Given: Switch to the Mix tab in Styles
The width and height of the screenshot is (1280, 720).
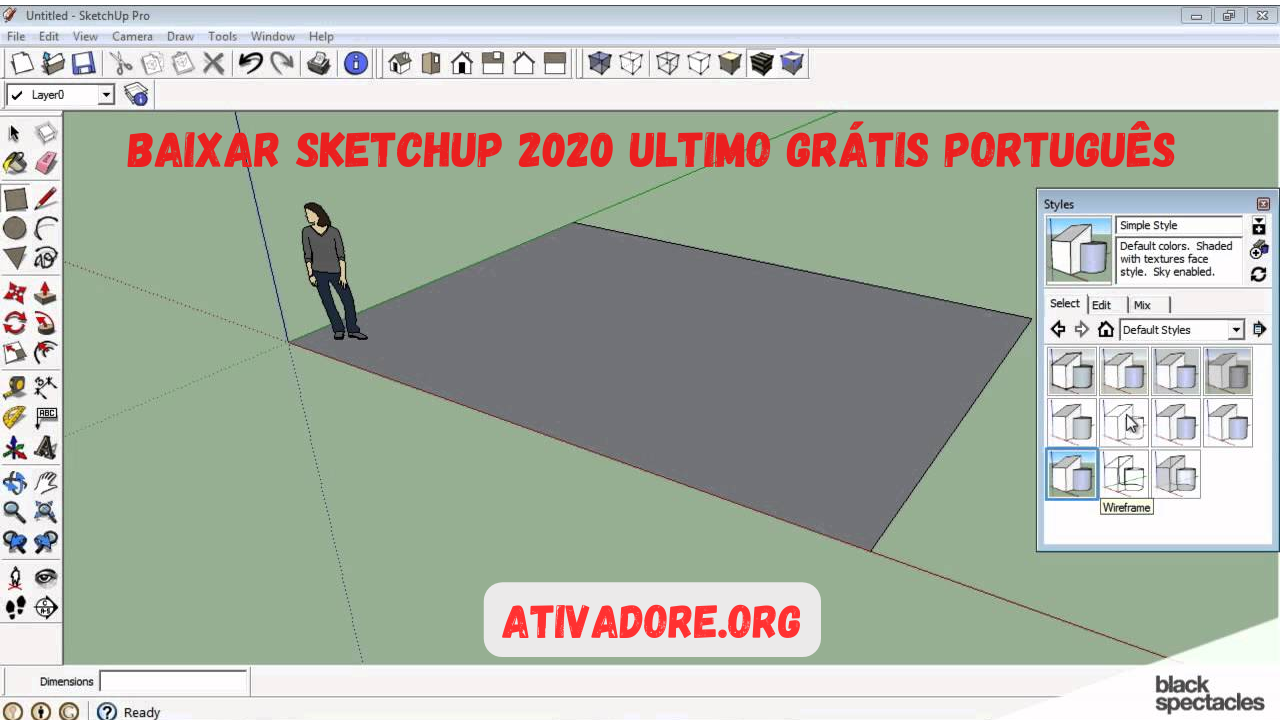Looking at the screenshot, I should (x=1142, y=305).
